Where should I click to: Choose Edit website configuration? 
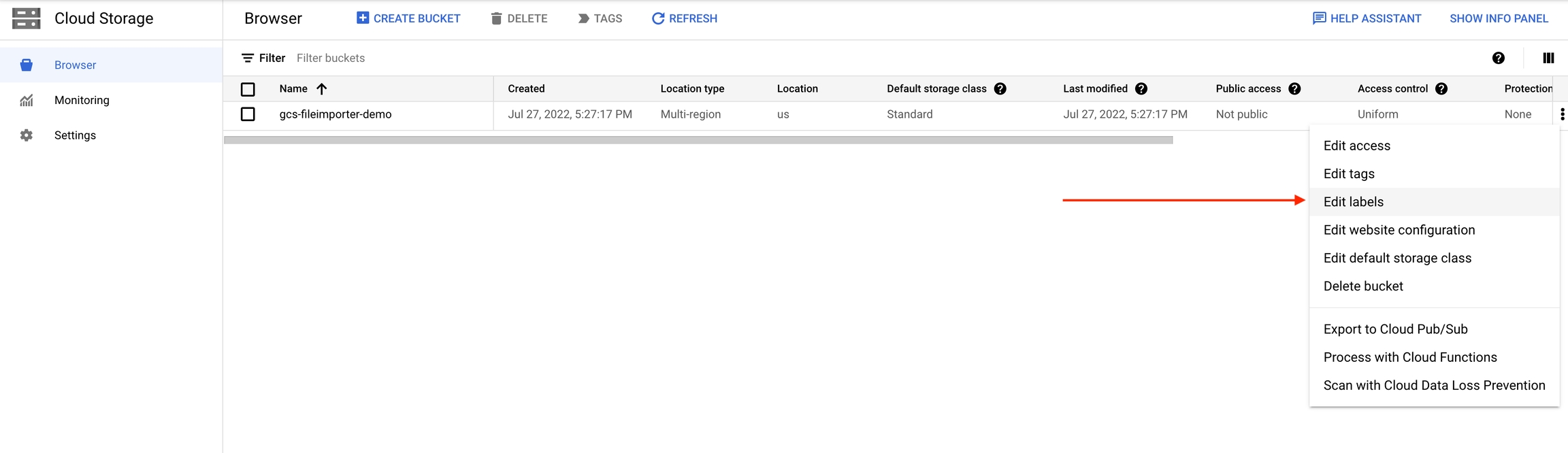click(x=1435, y=230)
